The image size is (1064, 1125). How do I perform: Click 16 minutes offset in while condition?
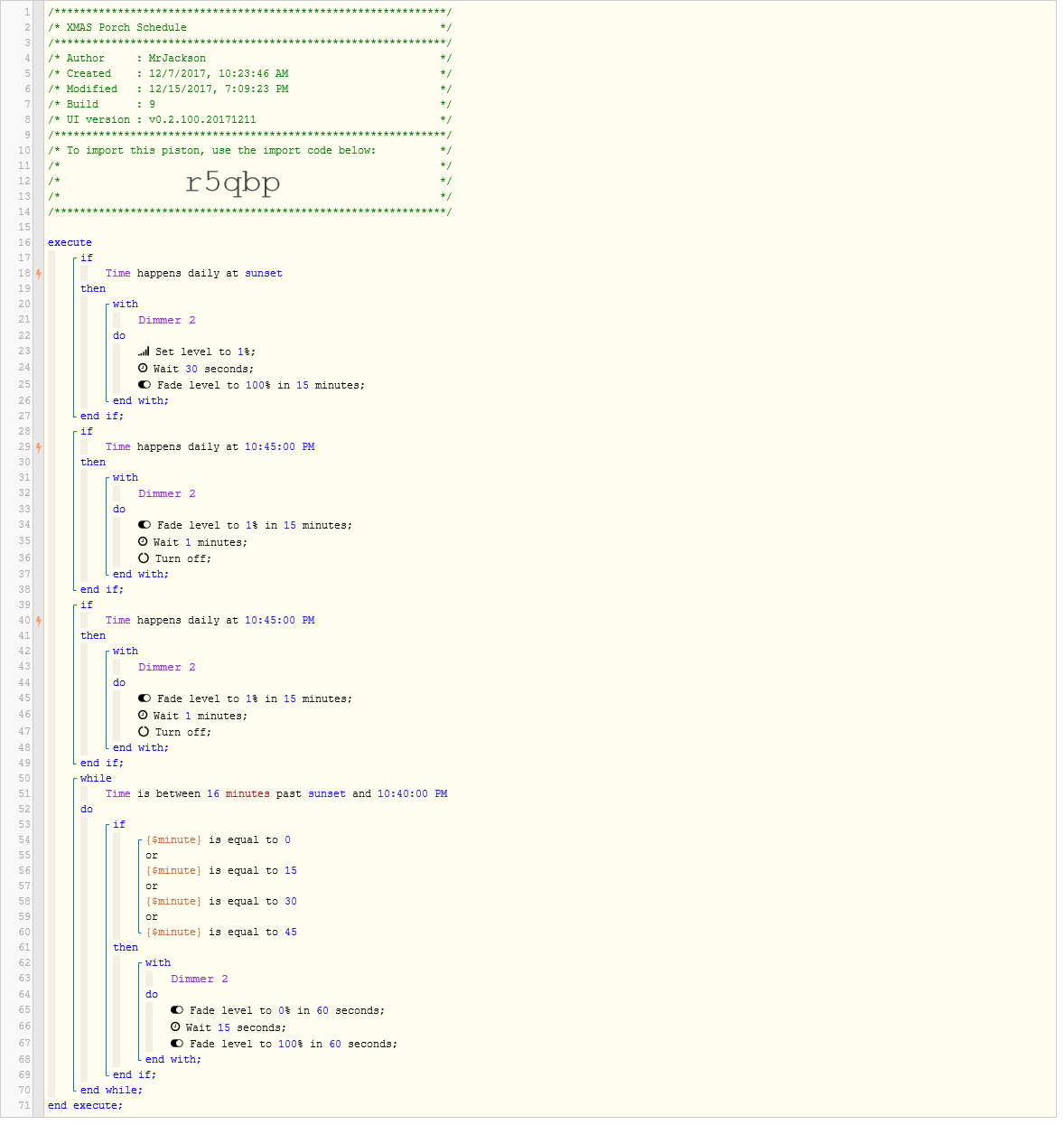pyautogui.click(x=238, y=793)
